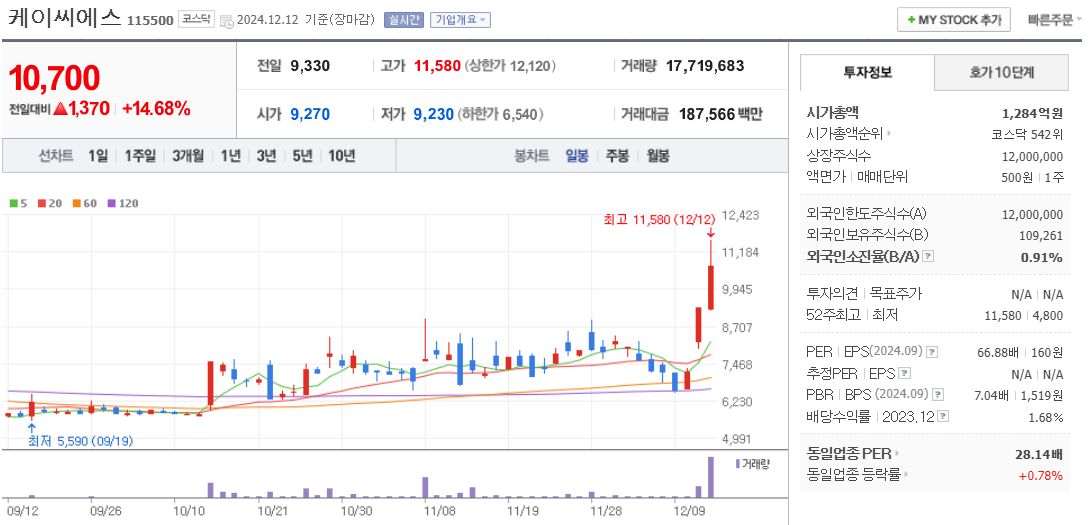Click the green 5-day moving average swatch
Viewport: 1089px width, 525px height.
(13, 203)
